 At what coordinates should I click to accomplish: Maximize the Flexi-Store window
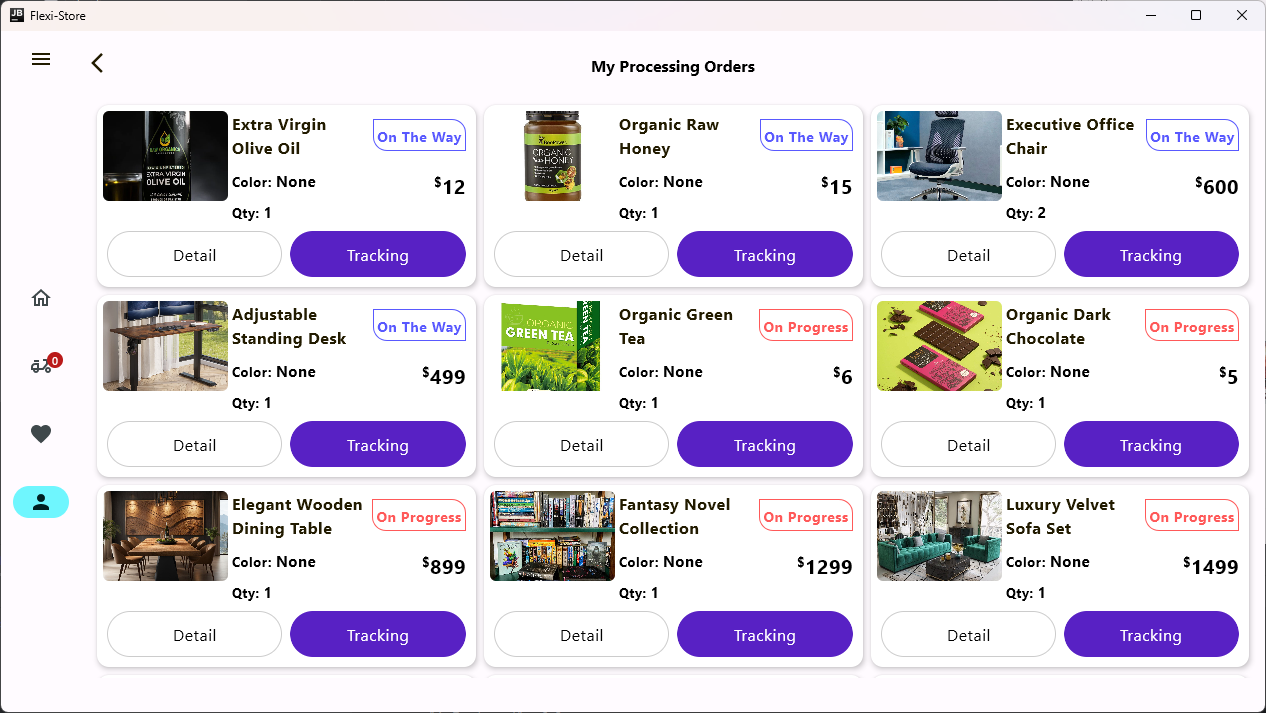tap(1196, 15)
